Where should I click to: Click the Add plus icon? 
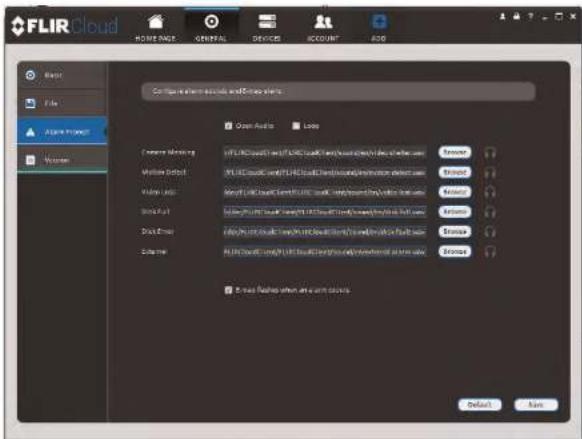pos(379,22)
